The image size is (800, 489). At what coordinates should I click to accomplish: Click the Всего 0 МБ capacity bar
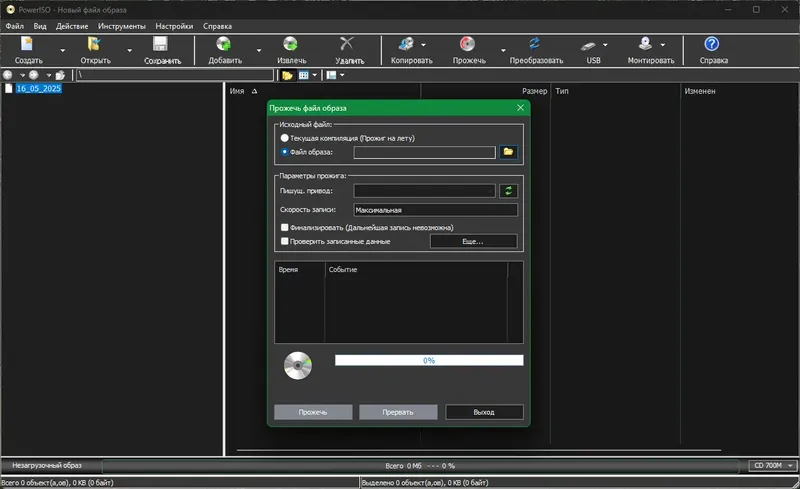(420, 466)
